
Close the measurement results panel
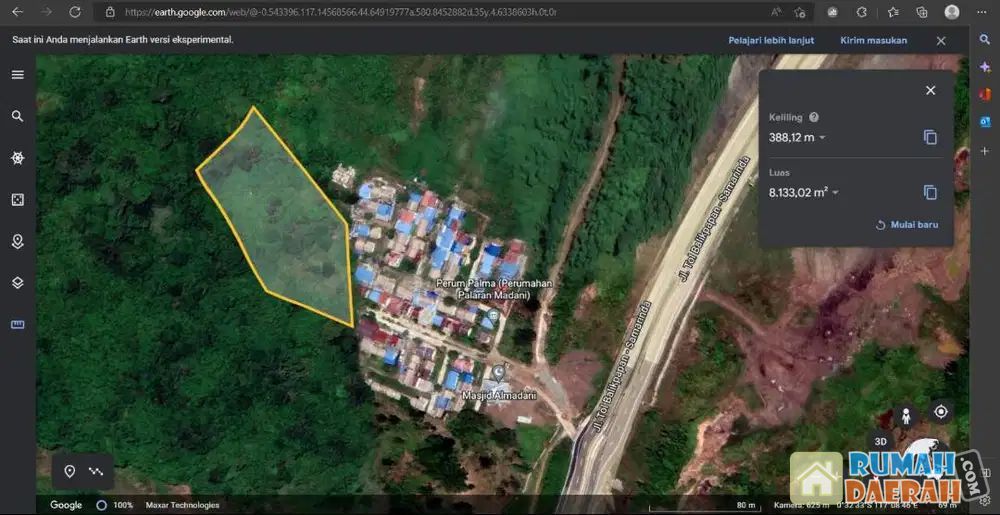[x=930, y=90]
